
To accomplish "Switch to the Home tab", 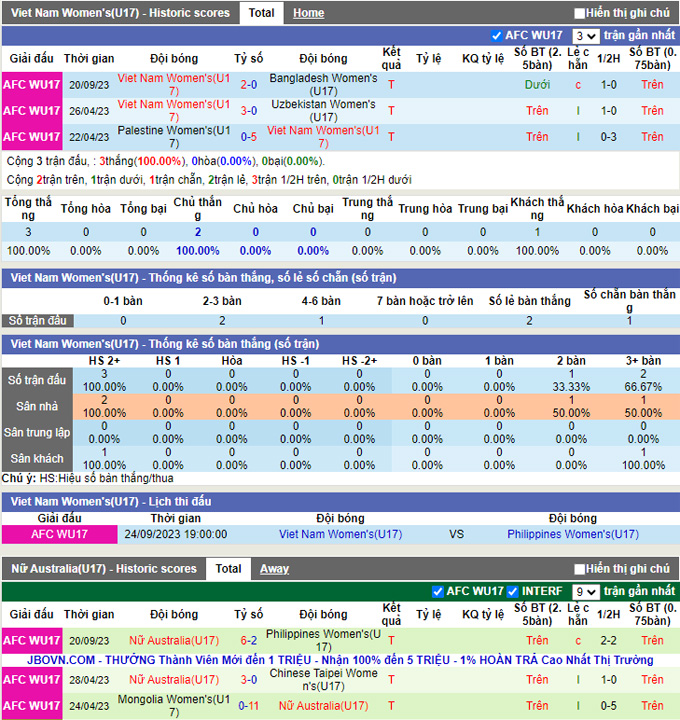I will [308, 13].
